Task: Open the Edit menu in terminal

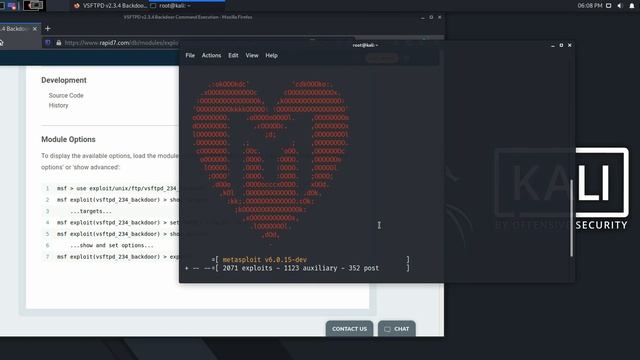Action: coord(233,56)
